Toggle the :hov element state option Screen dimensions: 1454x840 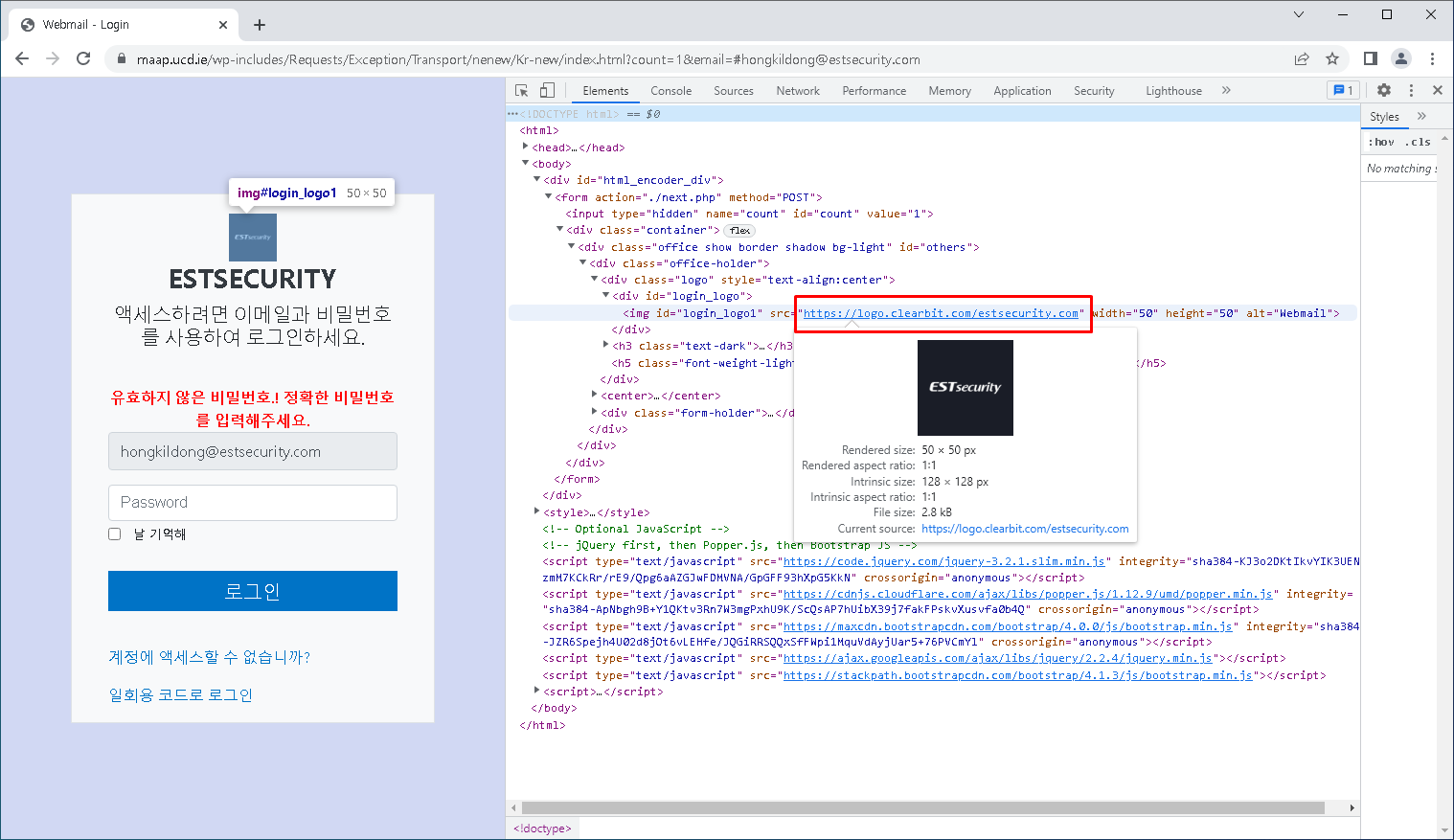coord(1381,142)
